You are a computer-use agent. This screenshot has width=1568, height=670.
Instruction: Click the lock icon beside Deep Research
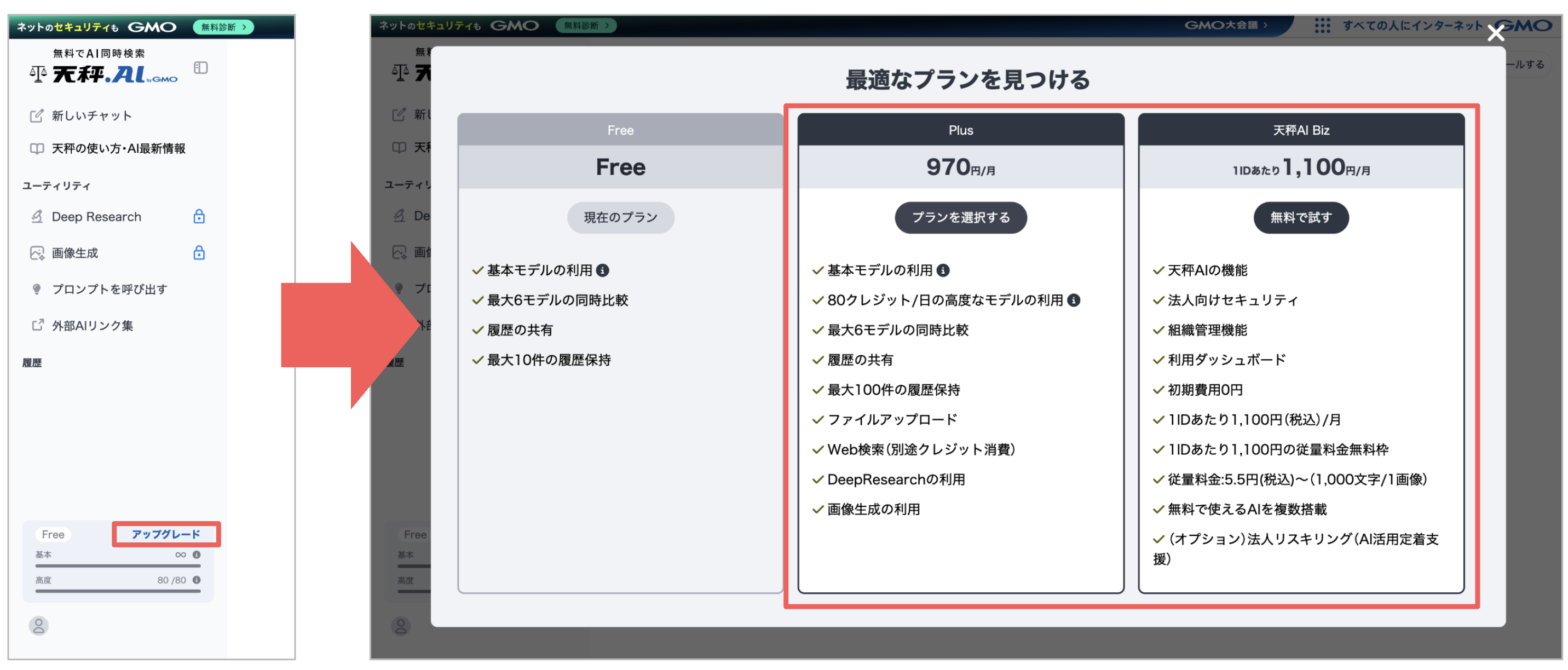[x=199, y=217]
